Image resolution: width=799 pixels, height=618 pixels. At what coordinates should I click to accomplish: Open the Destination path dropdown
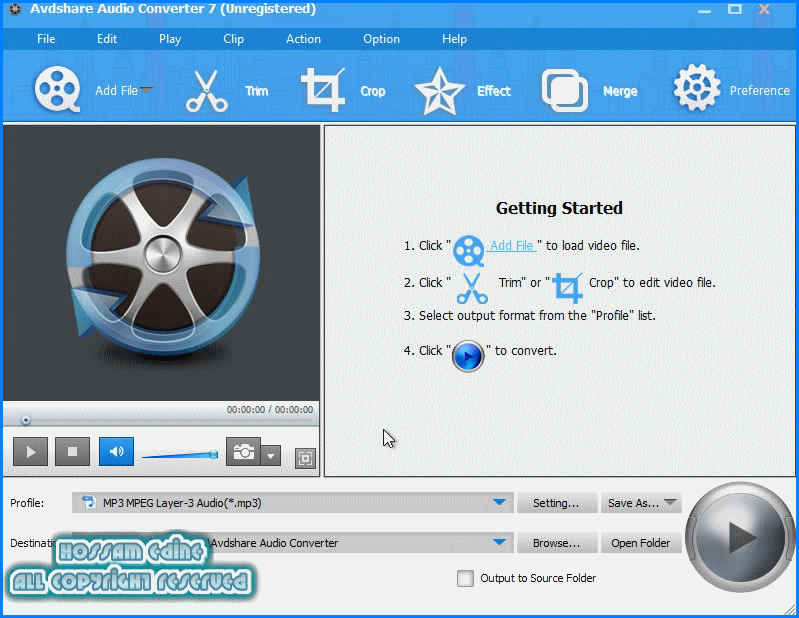coord(499,542)
